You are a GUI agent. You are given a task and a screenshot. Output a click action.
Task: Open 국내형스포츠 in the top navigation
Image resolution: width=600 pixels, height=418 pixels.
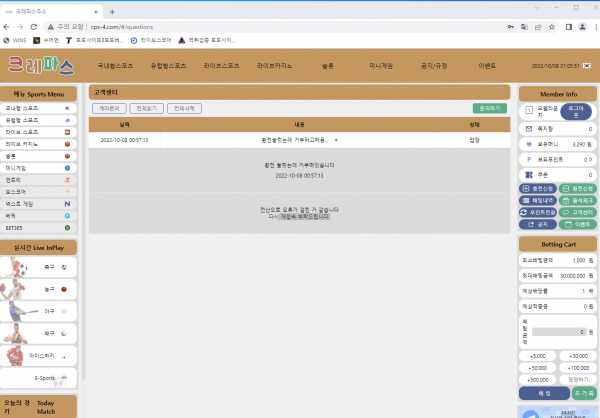tap(117, 65)
